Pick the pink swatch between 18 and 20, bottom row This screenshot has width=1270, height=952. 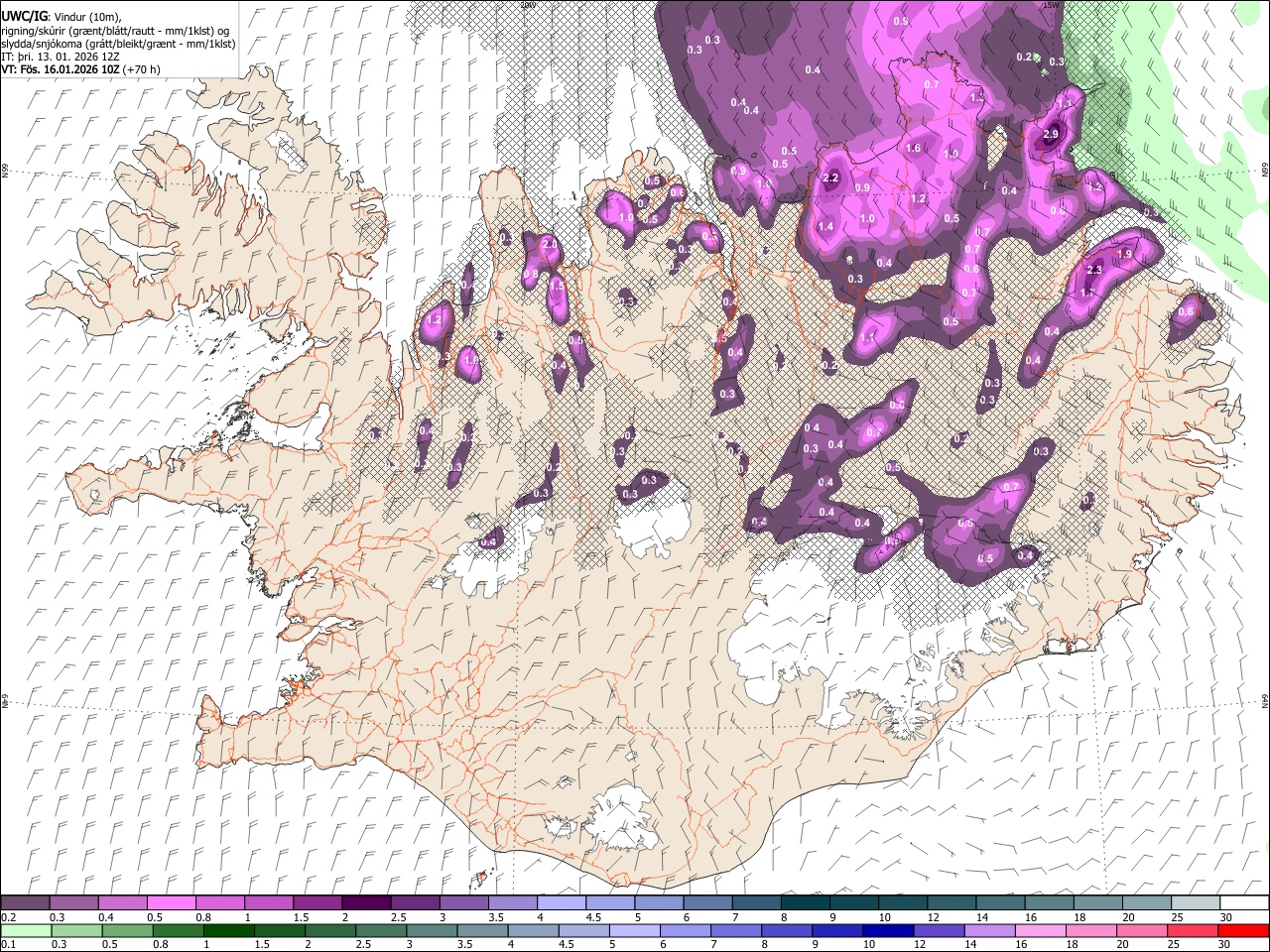pyautogui.click(x=1091, y=931)
